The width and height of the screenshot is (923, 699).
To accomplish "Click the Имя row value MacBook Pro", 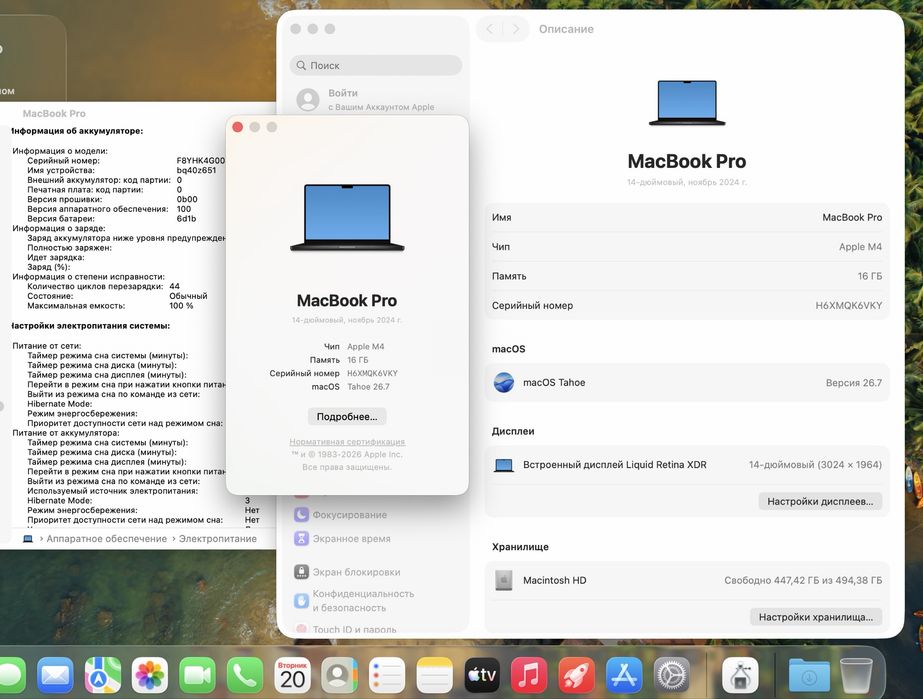I will 852,217.
